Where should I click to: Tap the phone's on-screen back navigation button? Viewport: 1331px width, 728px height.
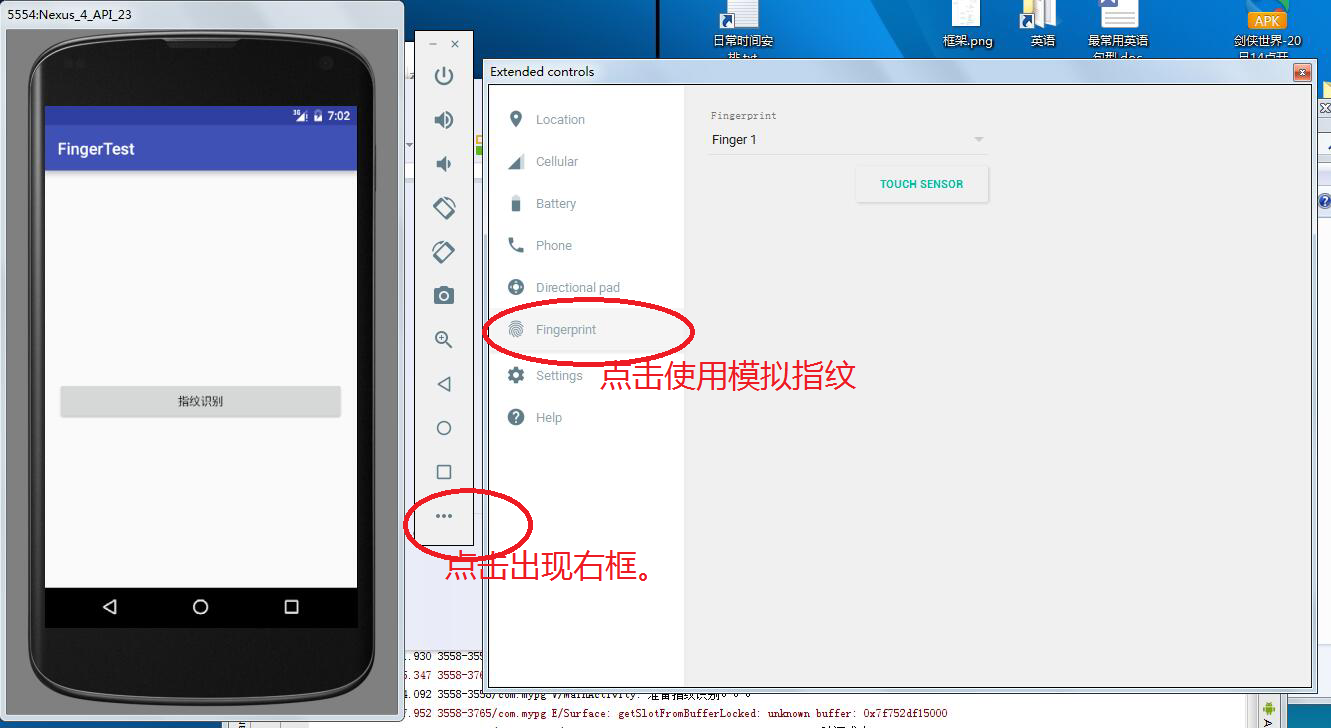pyautogui.click(x=110, y=607)
